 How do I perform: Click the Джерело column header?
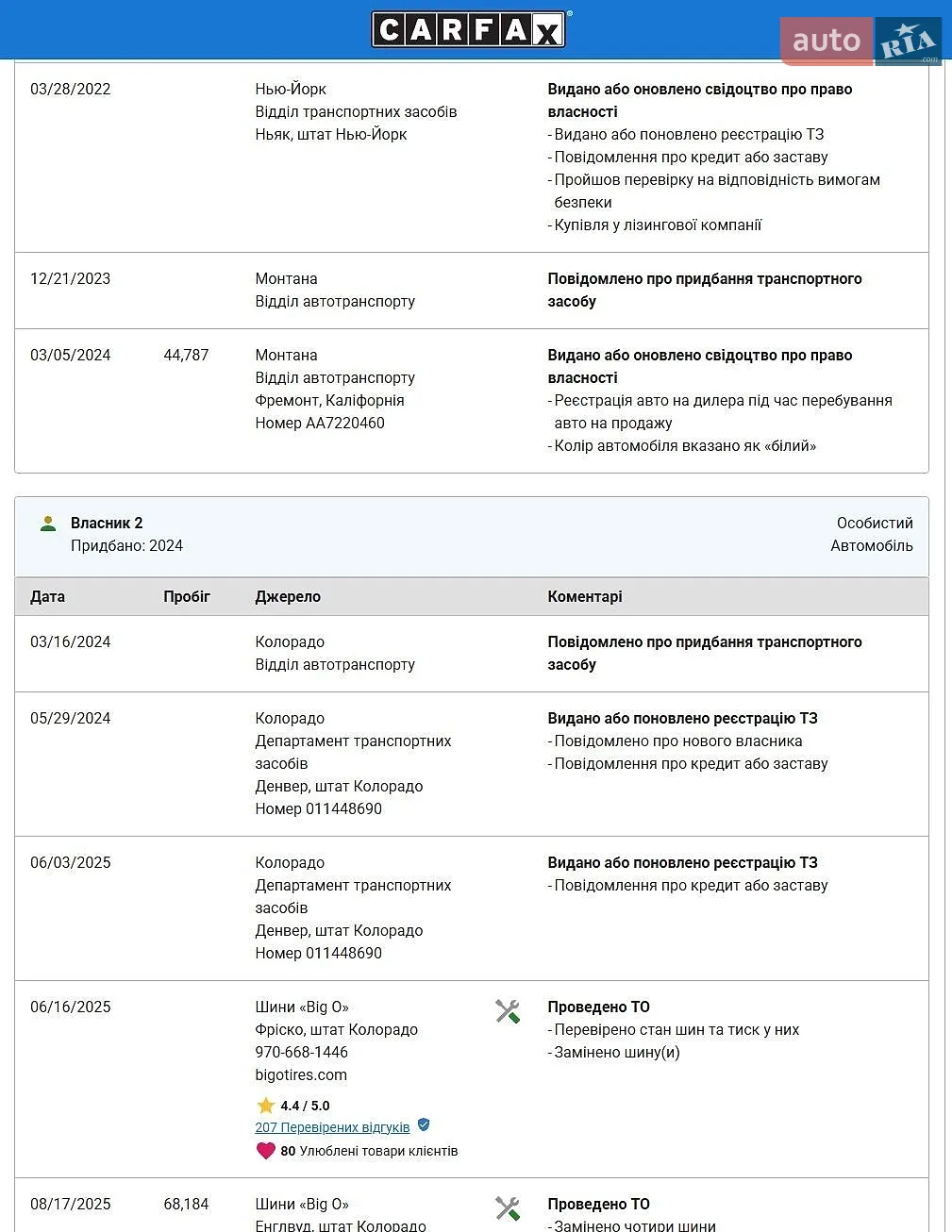[x=288, y=596]
